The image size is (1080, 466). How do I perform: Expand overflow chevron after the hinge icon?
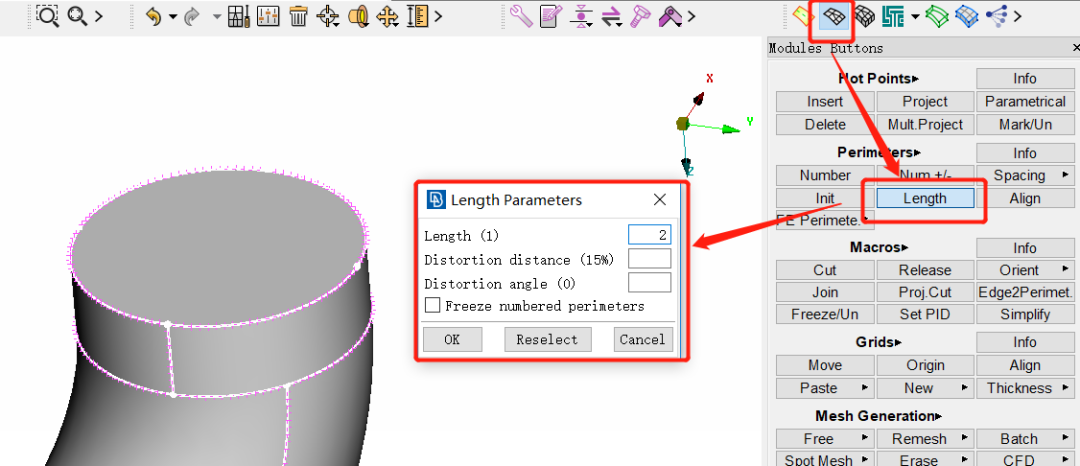(692, 16)
